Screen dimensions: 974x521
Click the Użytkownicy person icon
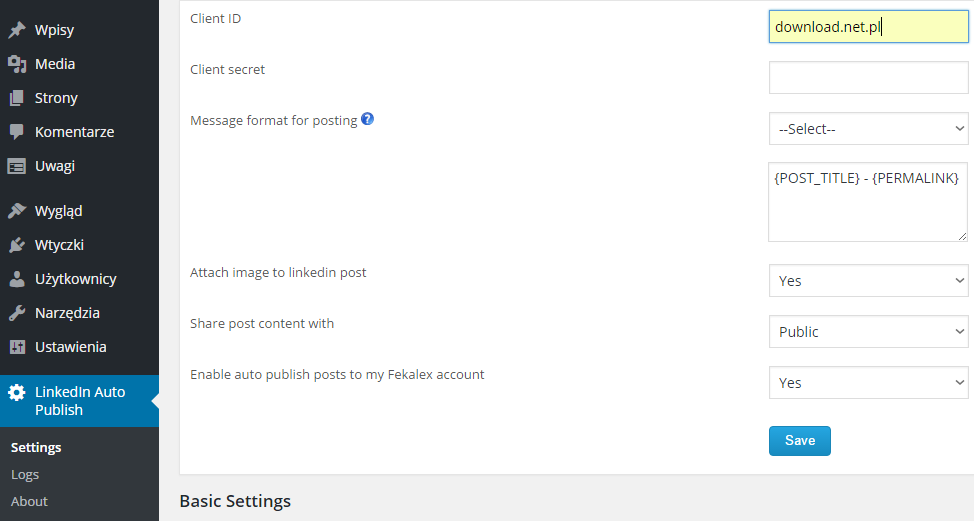[17, 279]
